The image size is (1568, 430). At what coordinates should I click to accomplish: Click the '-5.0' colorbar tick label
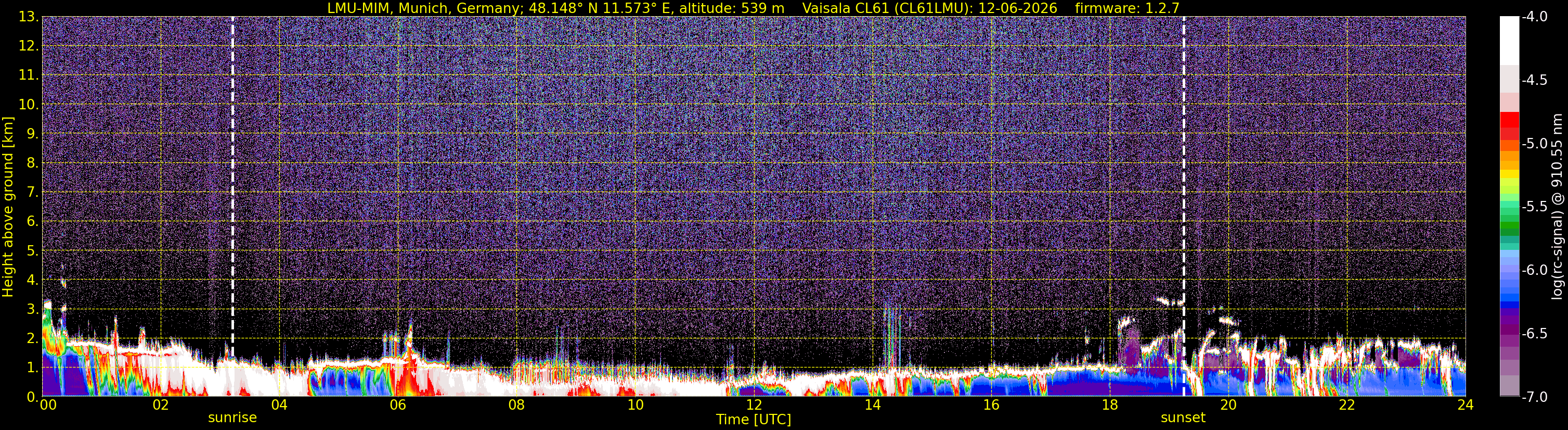coord(1534,143)
